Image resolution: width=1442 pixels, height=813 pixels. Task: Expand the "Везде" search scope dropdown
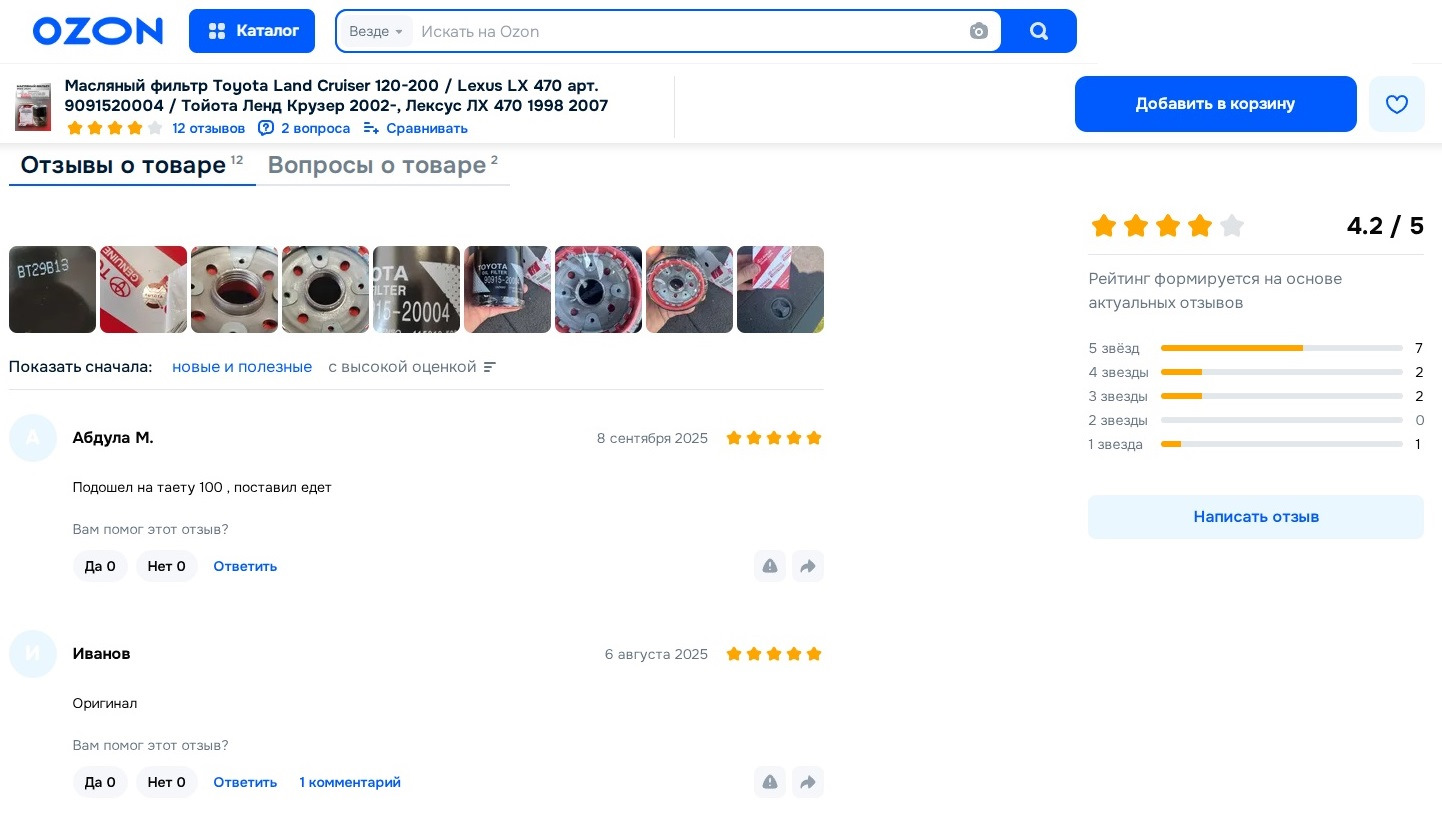[x=376, y=31]
